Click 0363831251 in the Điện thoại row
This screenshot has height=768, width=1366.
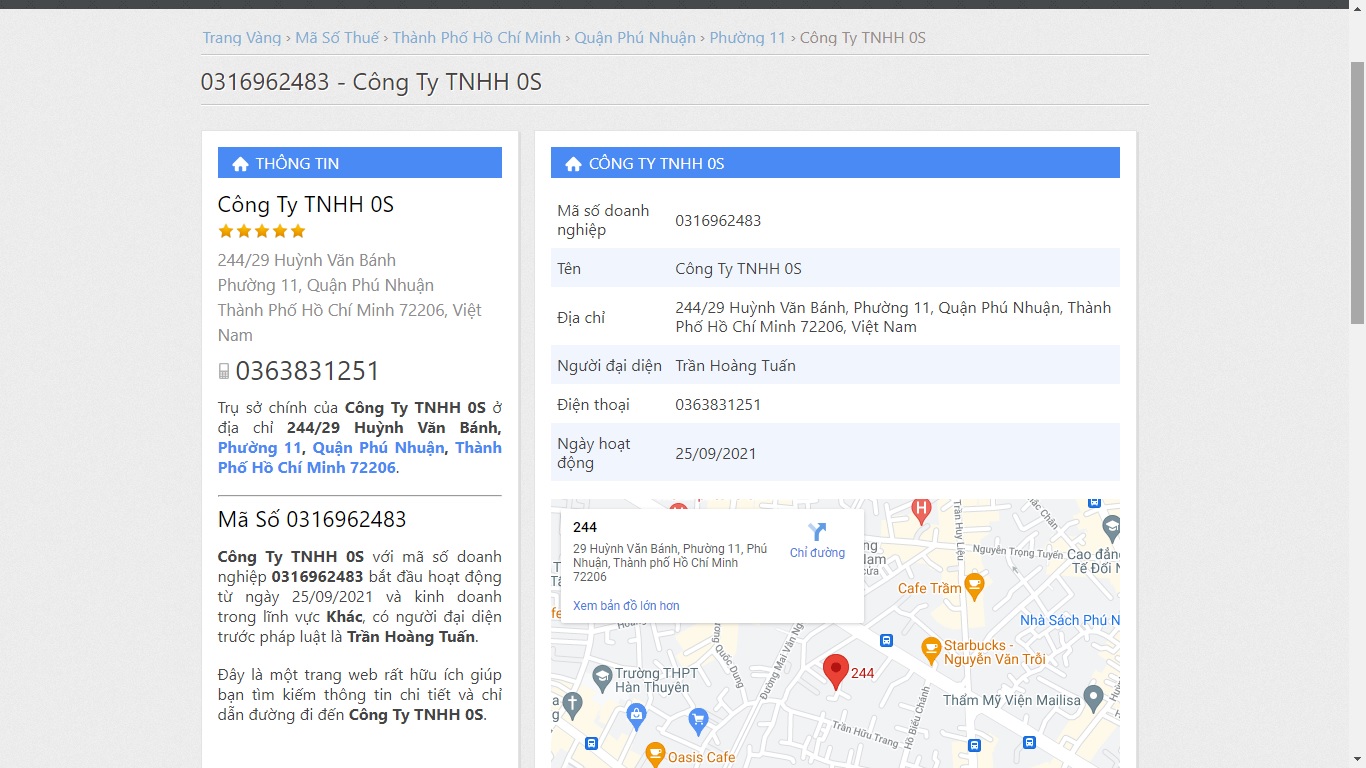click(718, 405)
